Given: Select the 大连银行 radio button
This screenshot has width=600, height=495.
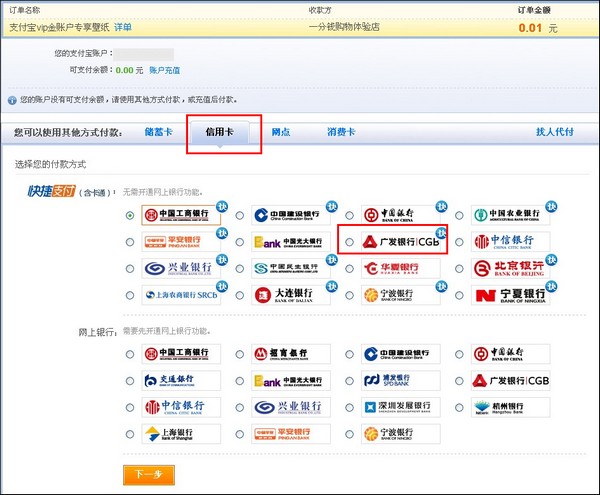Looking at the screenshot, I should [240, 295].
